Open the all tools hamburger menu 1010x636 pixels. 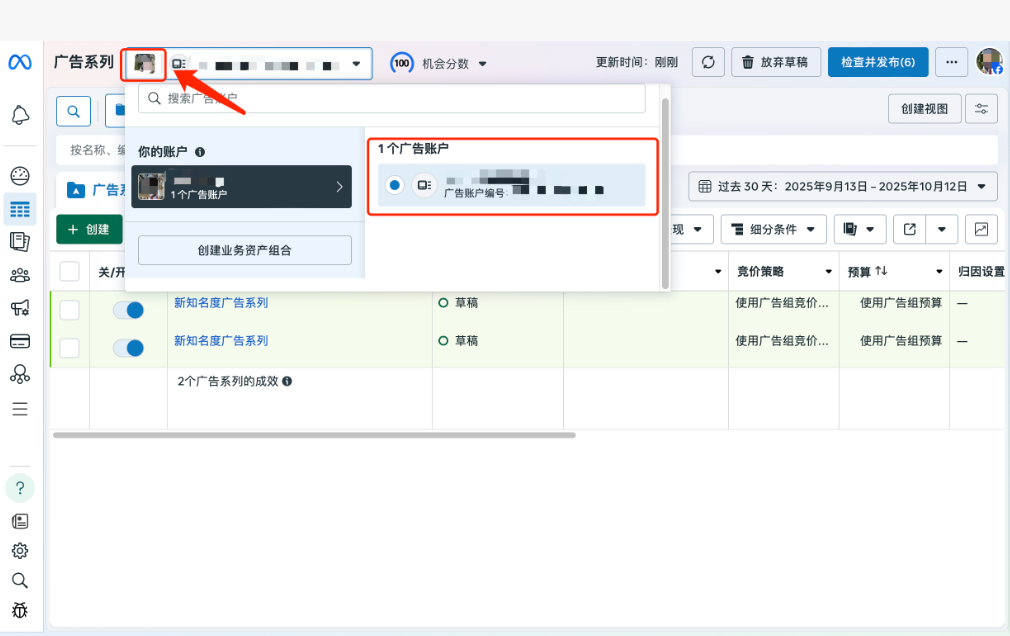20,409
